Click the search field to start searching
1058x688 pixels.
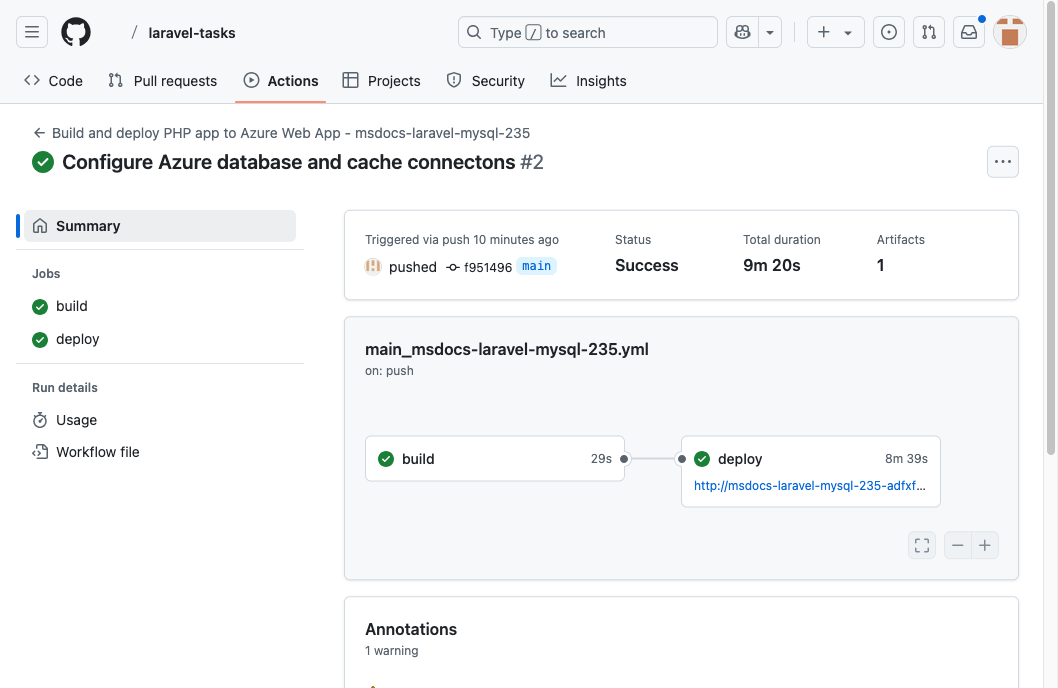(587, 31)
